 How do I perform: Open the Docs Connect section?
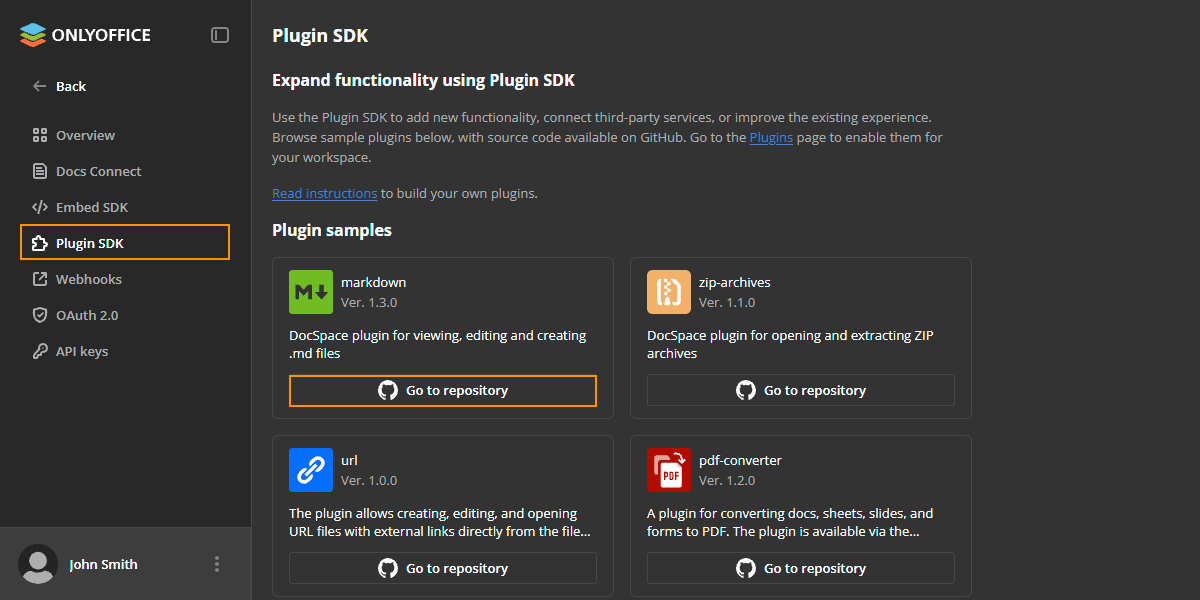tap(125, 171)
